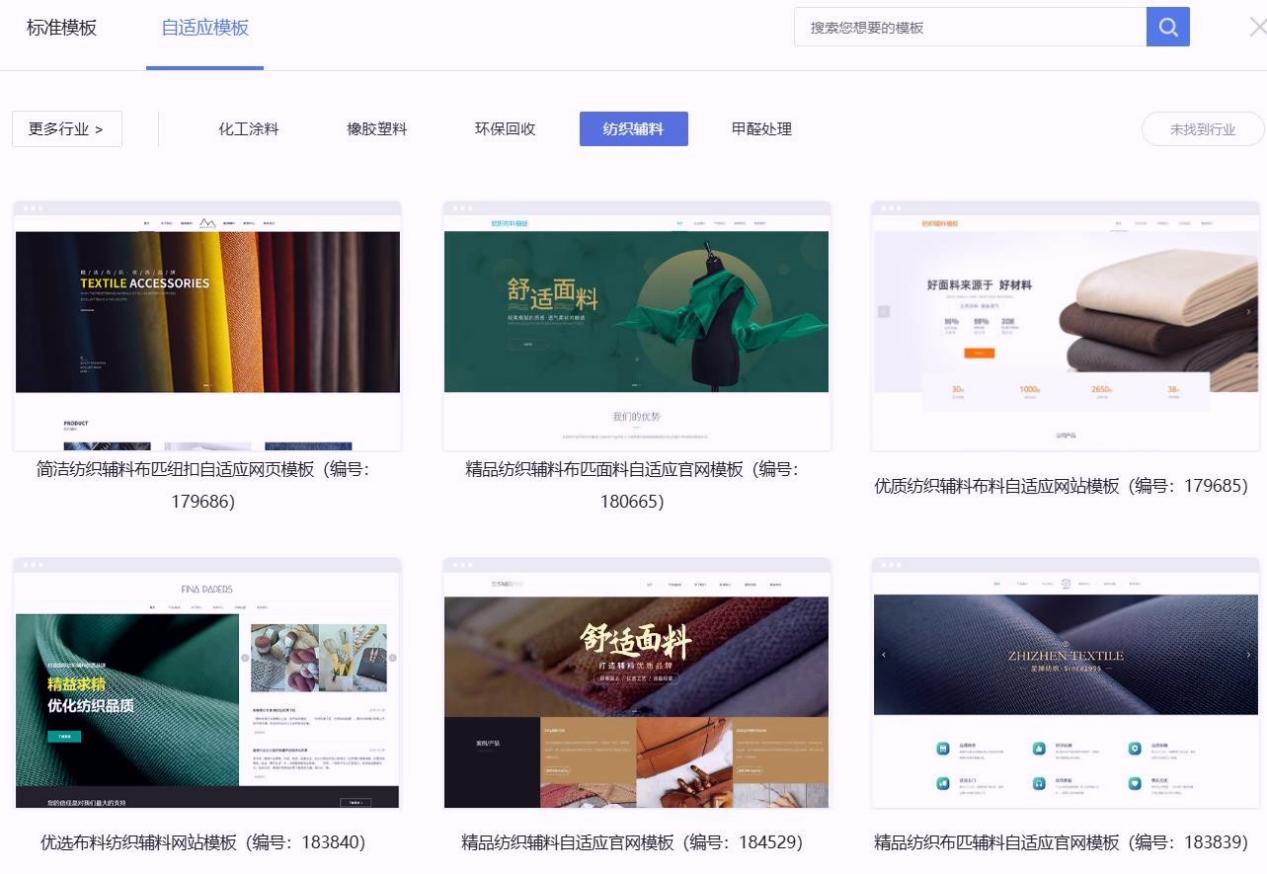Click the magnifier search button
Screen dimensions: 1267x874
coord(1167,28)
